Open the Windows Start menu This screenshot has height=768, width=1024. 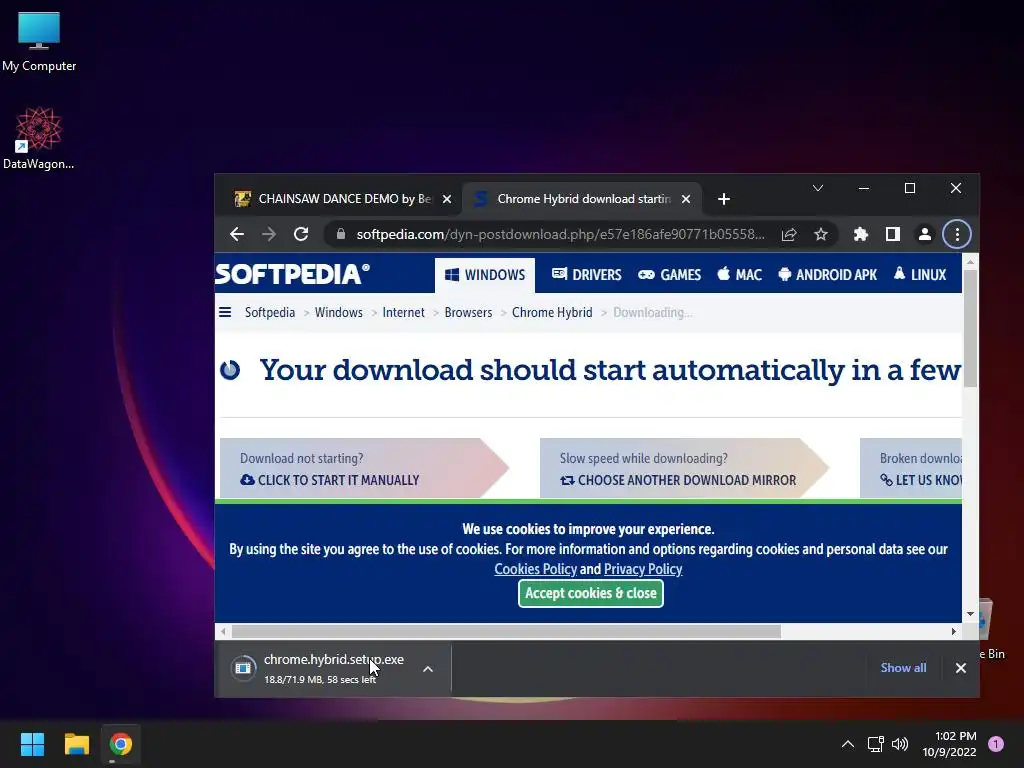32,744
